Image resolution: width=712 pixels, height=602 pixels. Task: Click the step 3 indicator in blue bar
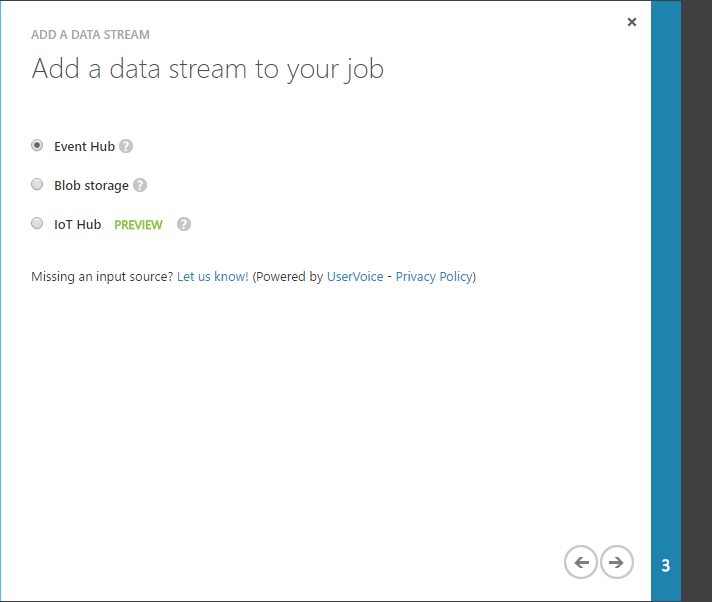click(x=666, y=566)
